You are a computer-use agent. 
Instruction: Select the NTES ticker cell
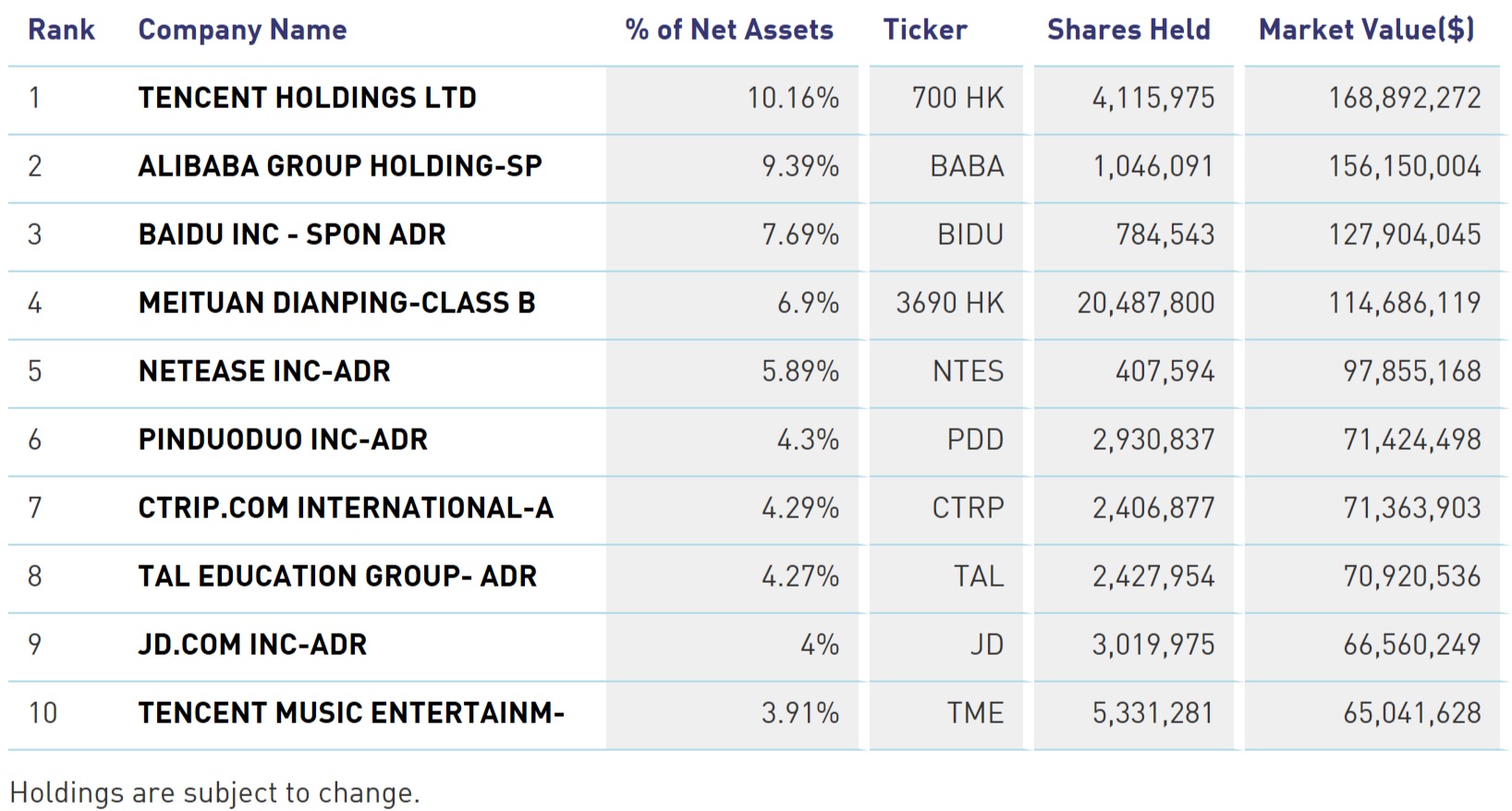tap(968, 371)
